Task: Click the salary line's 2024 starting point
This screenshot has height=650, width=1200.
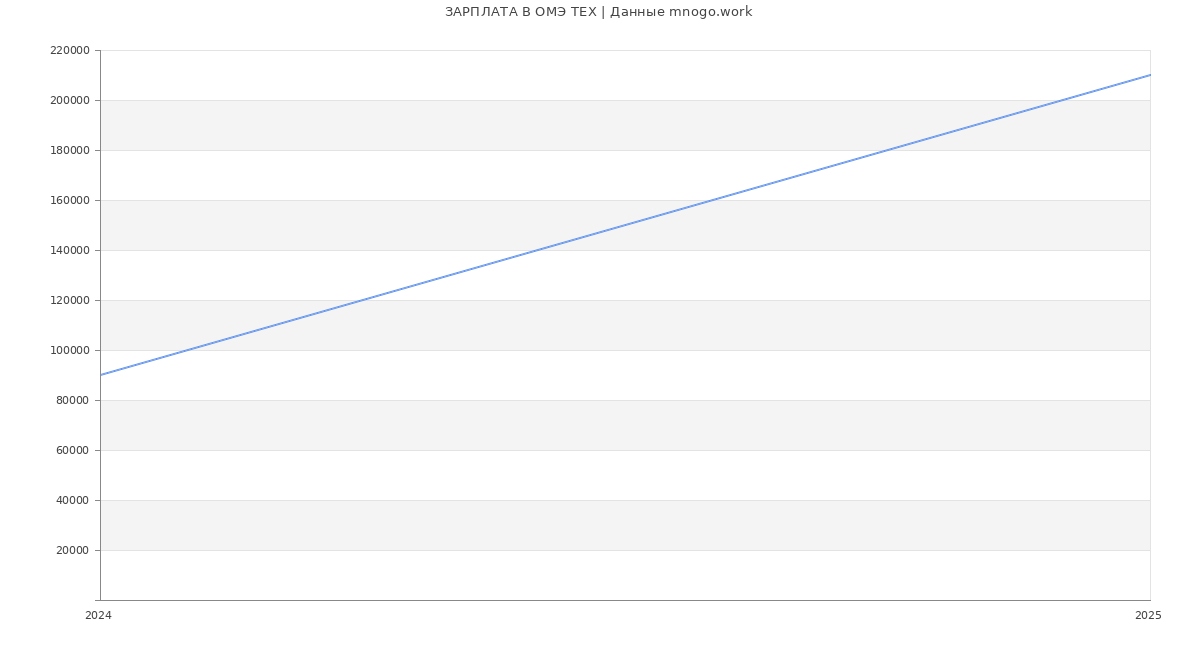Action: coord(101,375)
